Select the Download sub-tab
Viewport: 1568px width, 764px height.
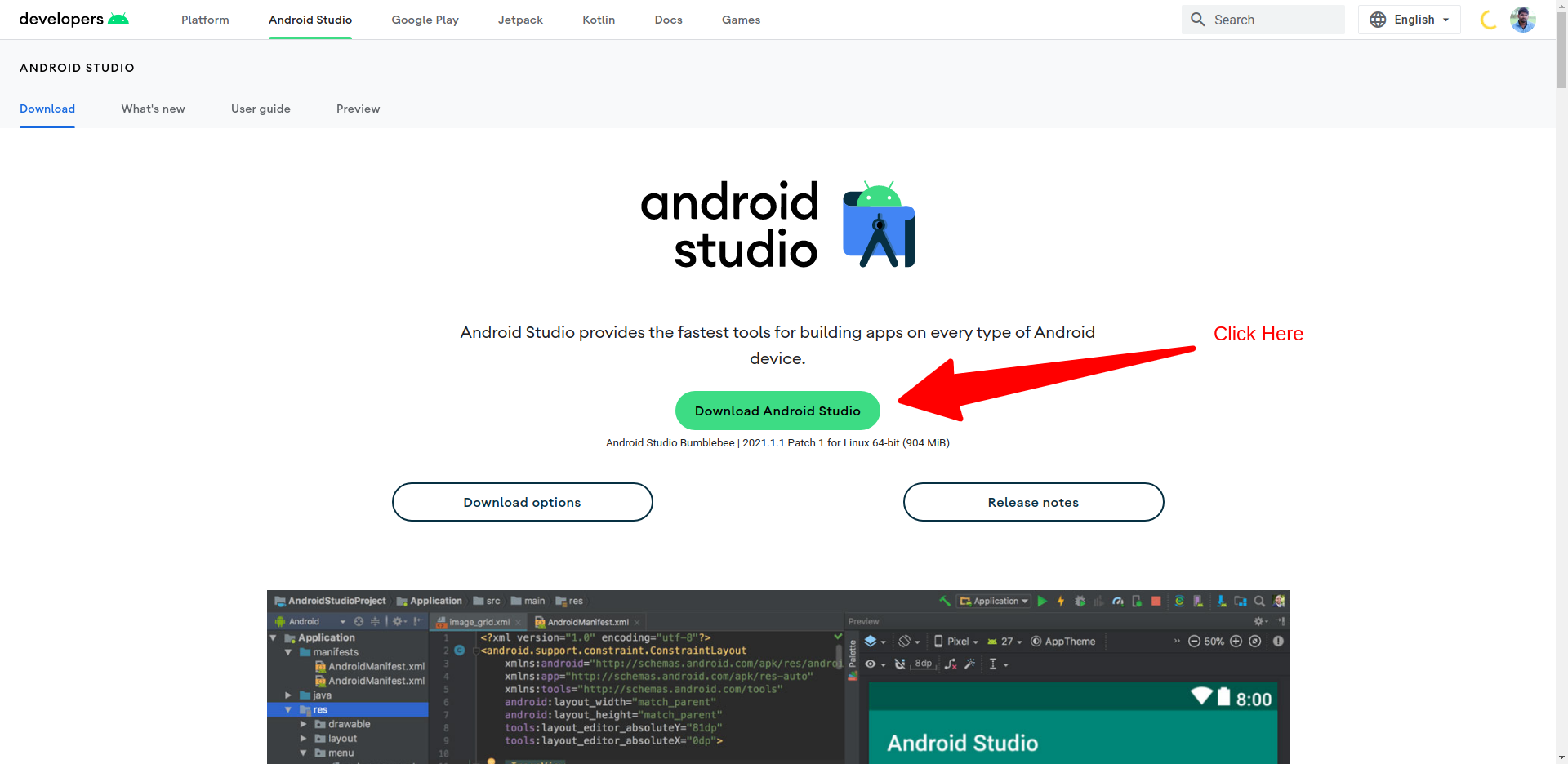click(47, 109)
